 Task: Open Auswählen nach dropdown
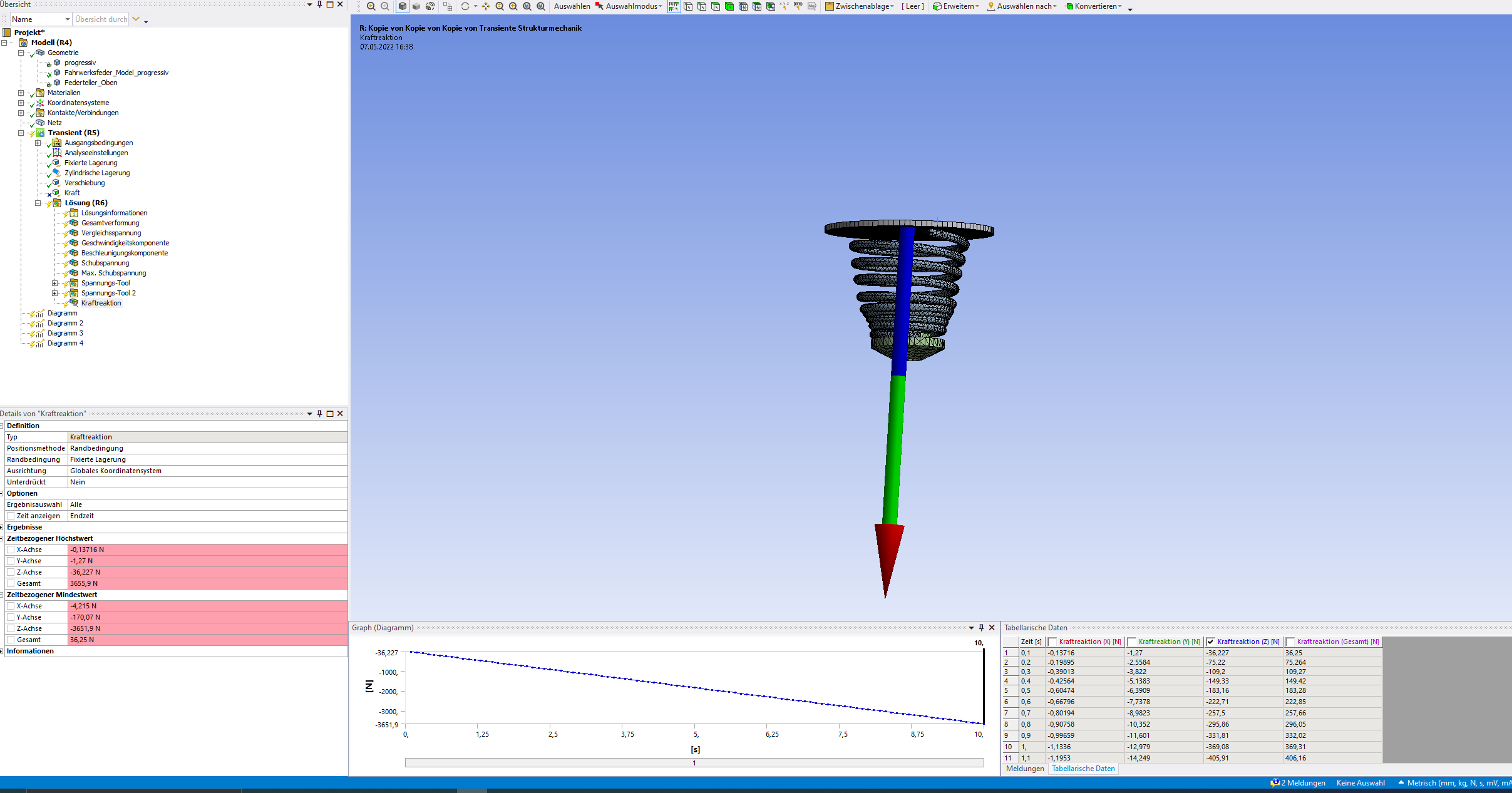tap(1022, 6)
